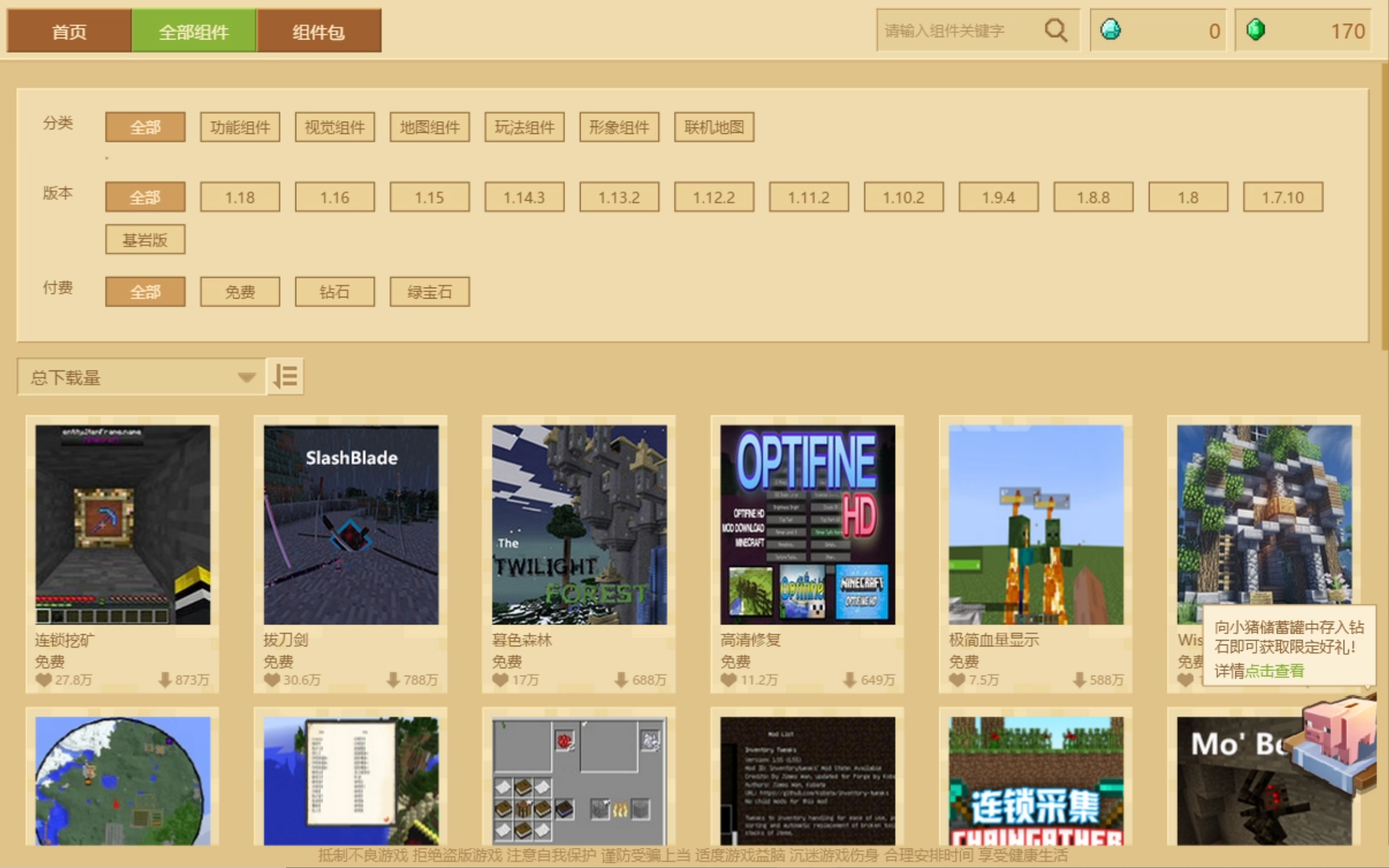Image resolution: width=1389 pixels, height=868 pixels.
Task: Open the Optifine HD 高清修复 thumbnail
Action: (x=808, y=525)
